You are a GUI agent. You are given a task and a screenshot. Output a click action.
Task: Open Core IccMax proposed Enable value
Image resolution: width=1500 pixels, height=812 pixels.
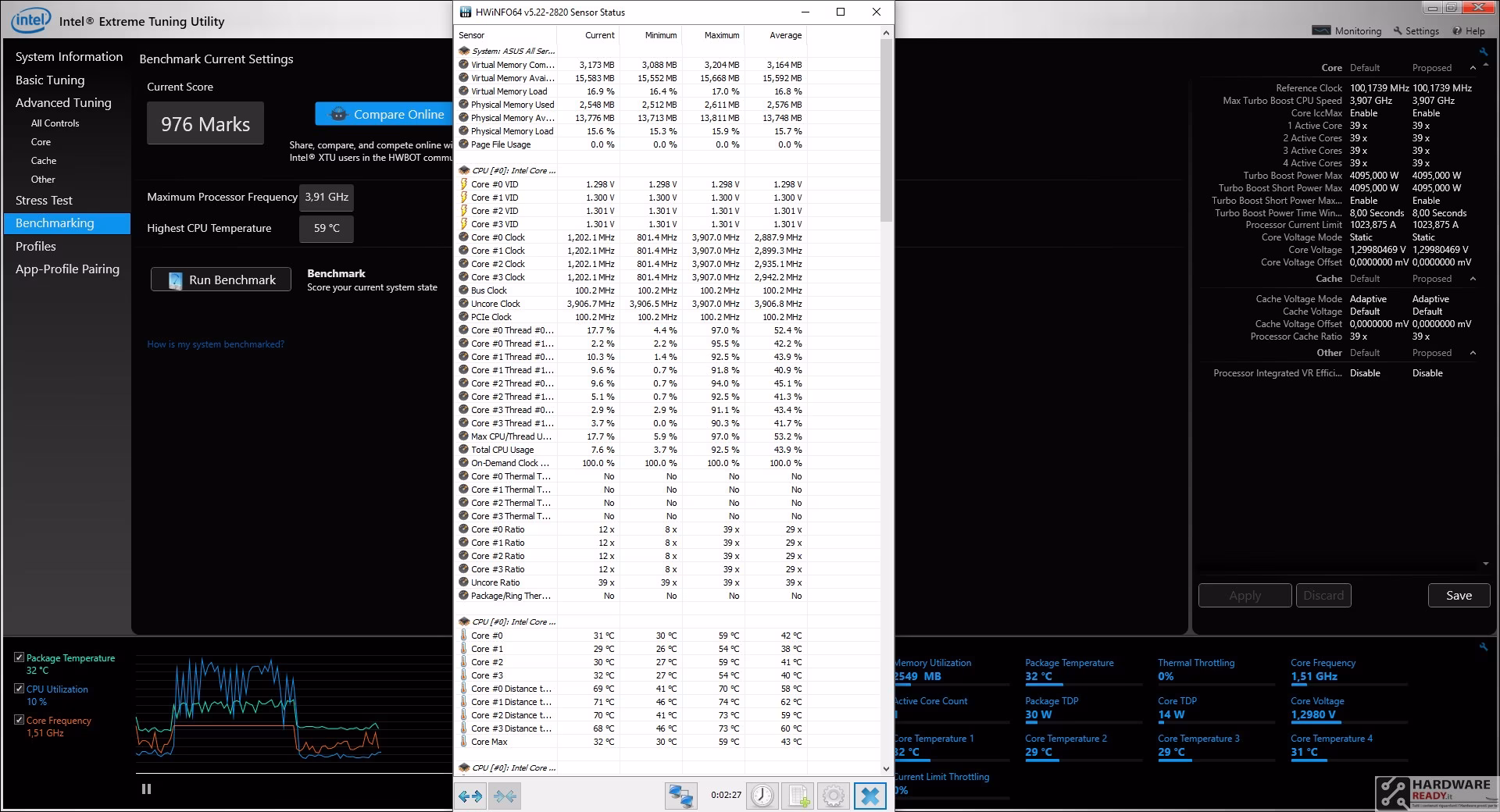tap(1426, 113)
